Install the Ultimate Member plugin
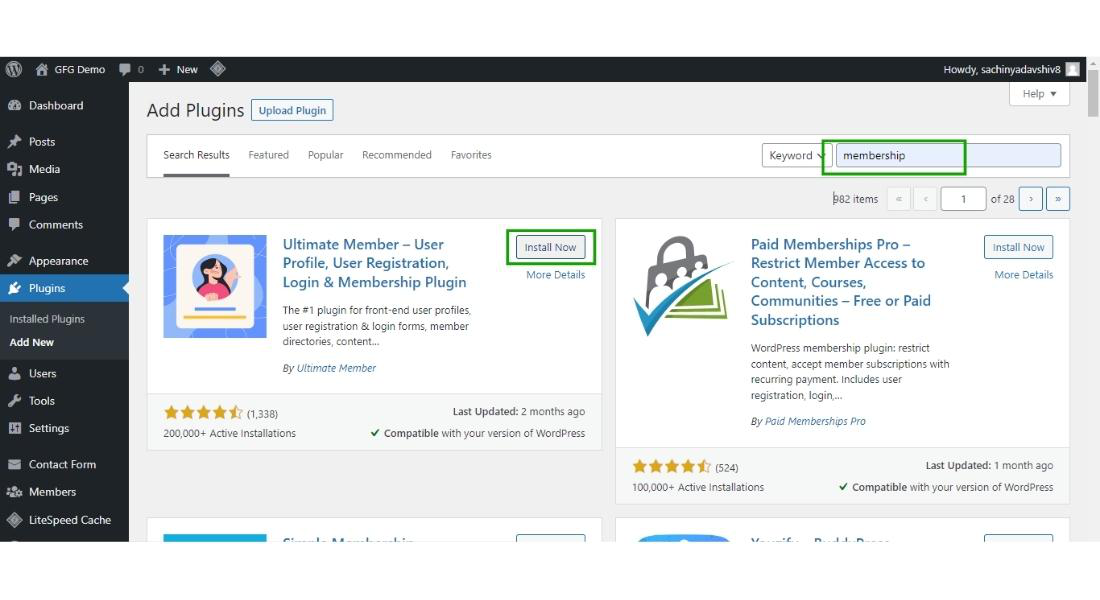This screenshot has height=600, width=1100. 550,247
